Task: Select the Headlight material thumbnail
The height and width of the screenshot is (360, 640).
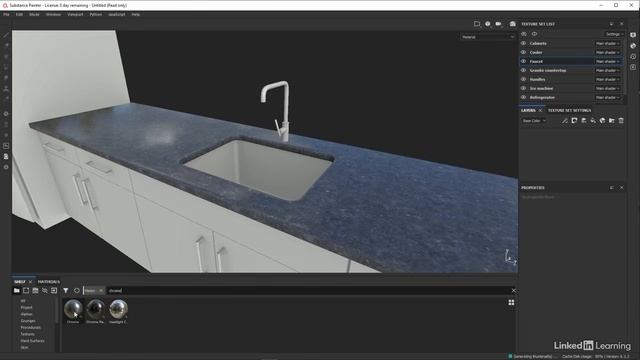Action: click(x=118, y=312)
